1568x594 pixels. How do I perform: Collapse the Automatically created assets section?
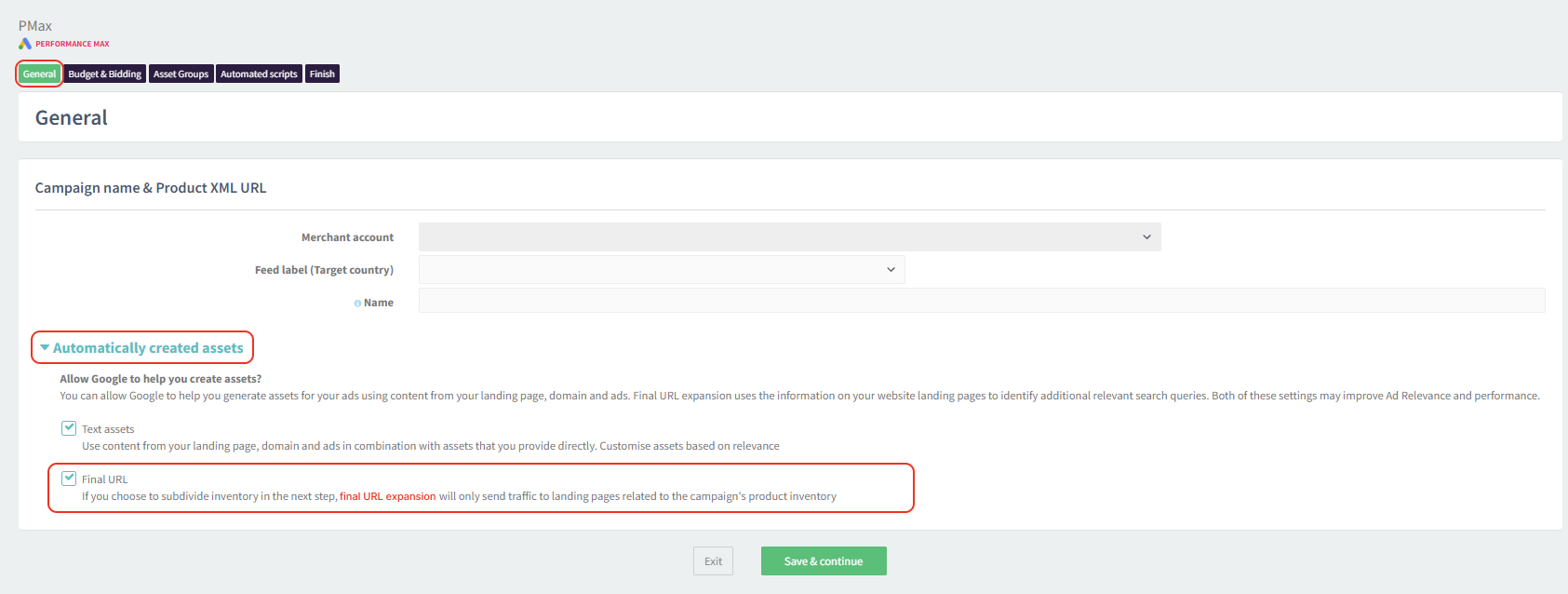(x=141, y=348)
